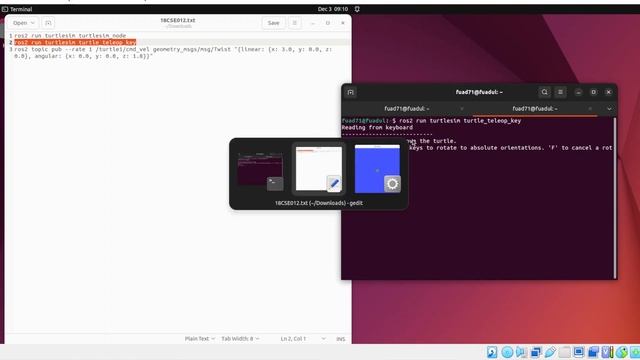640x360 pixels.
Task: Click the Terminal window scrollbar
Action: click(x=615, y=198)
